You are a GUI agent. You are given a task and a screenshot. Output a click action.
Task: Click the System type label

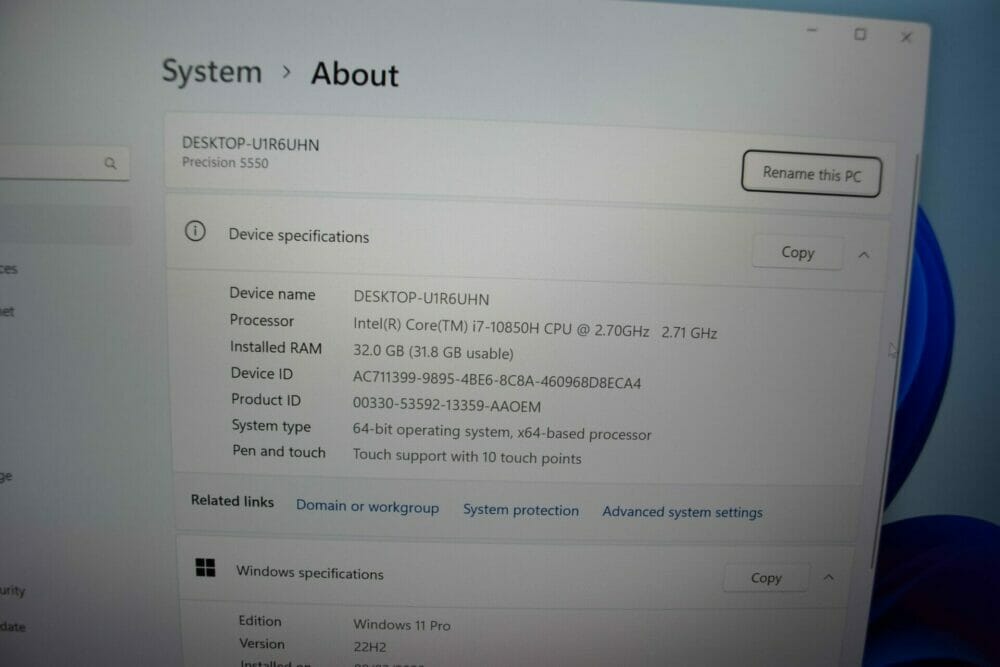[271, 426]
